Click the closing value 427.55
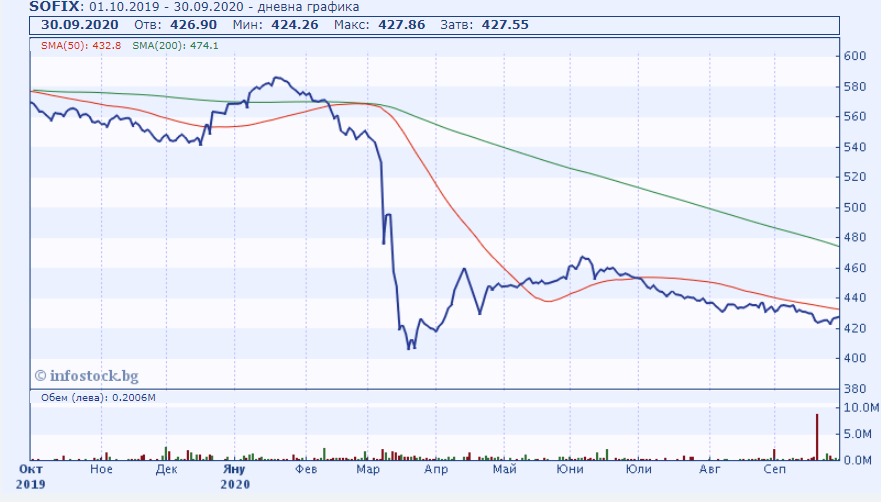This screenshot has height=502, width=881. point(505,25)
